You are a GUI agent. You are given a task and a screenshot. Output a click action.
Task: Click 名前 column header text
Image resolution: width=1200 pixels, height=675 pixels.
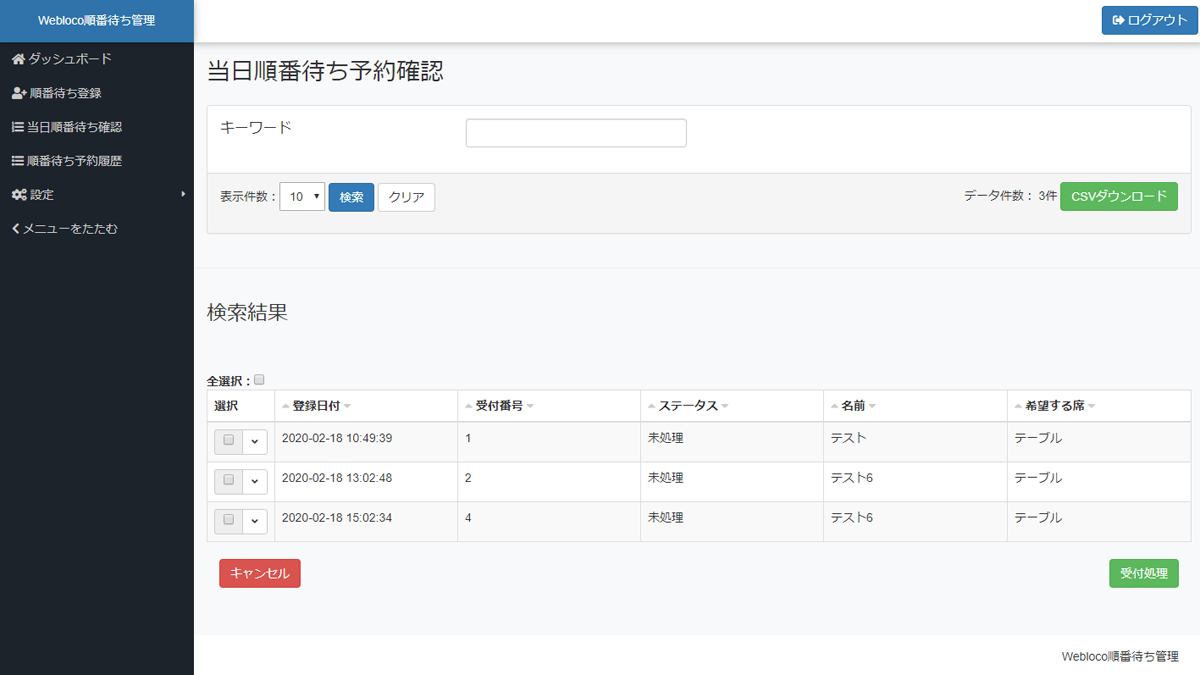[853, 406]
